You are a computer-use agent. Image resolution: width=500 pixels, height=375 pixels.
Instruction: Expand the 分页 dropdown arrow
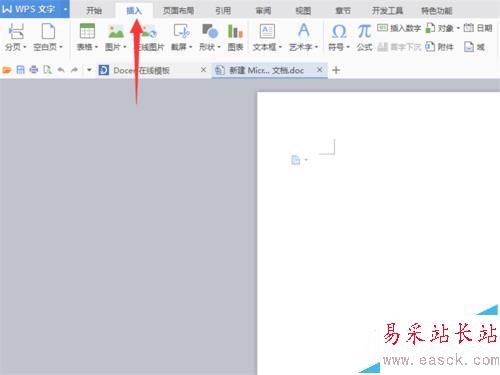(x=25, y=47)
